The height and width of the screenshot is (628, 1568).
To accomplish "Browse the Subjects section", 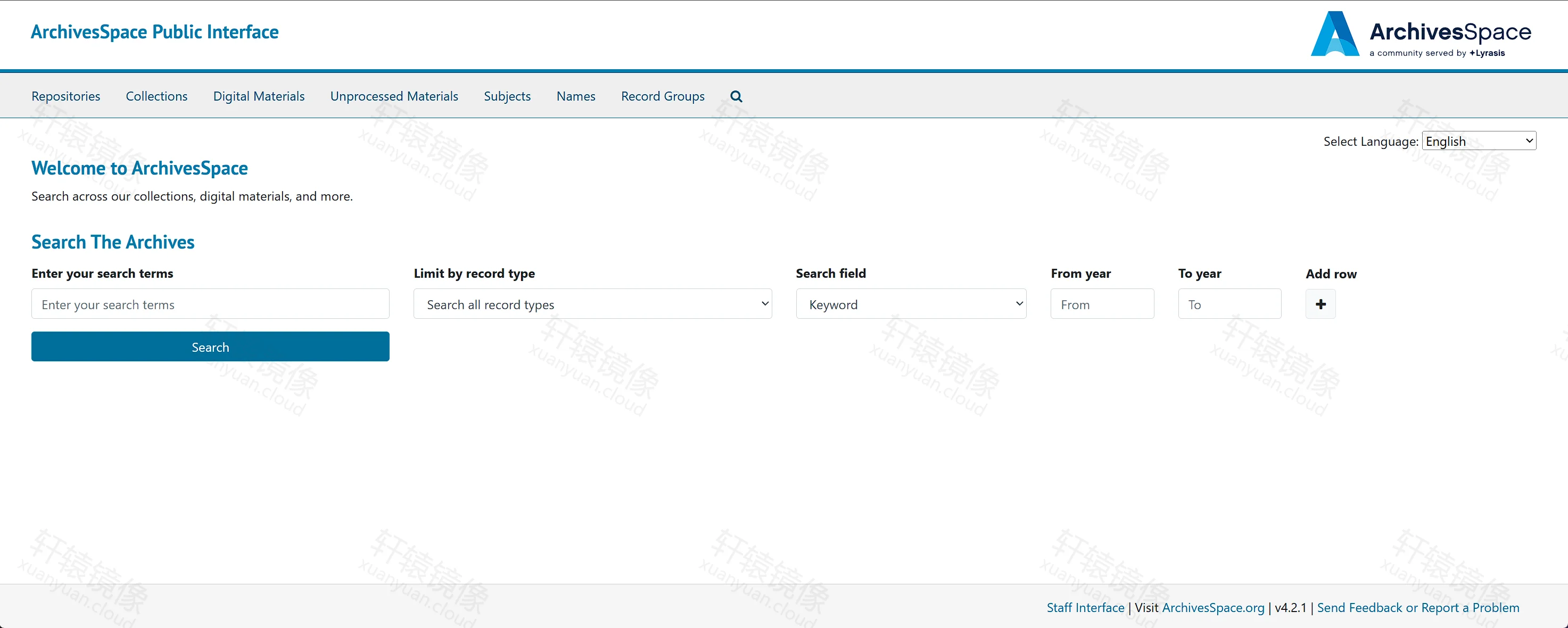I will tap(507, 96).
